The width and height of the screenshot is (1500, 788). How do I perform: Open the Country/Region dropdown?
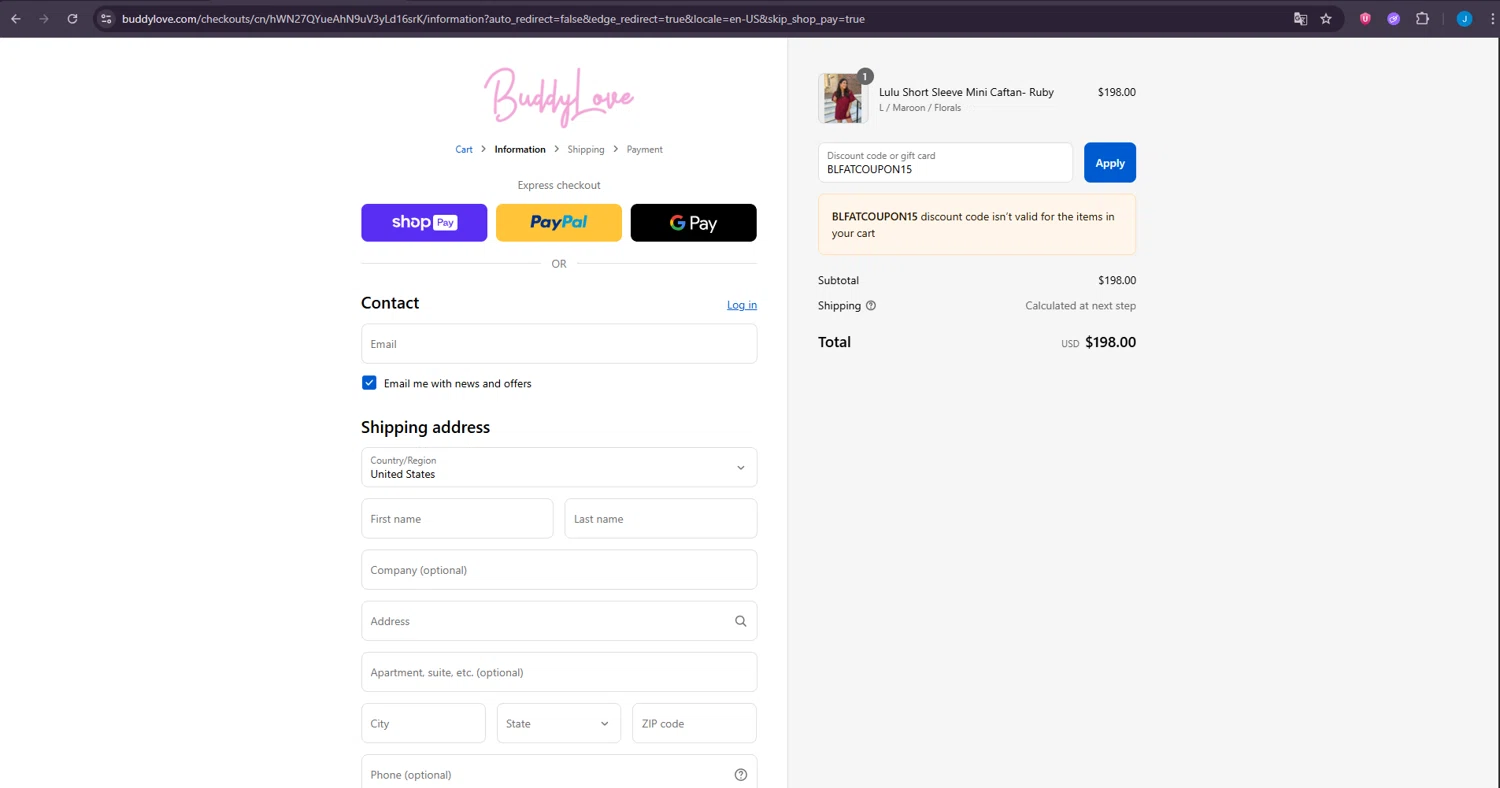coord(559,467)
